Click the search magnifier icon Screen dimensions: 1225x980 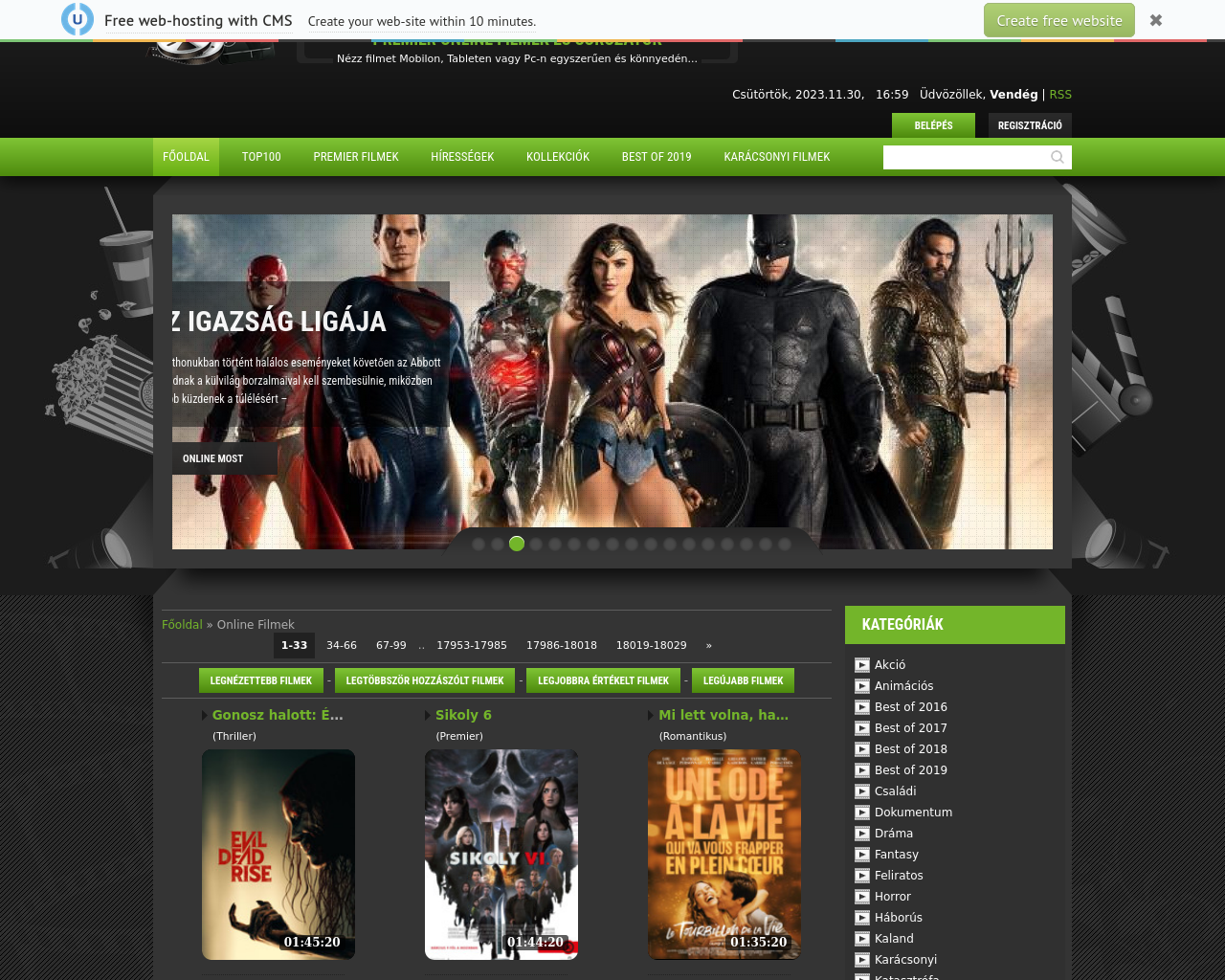[x=1058, y=157]
